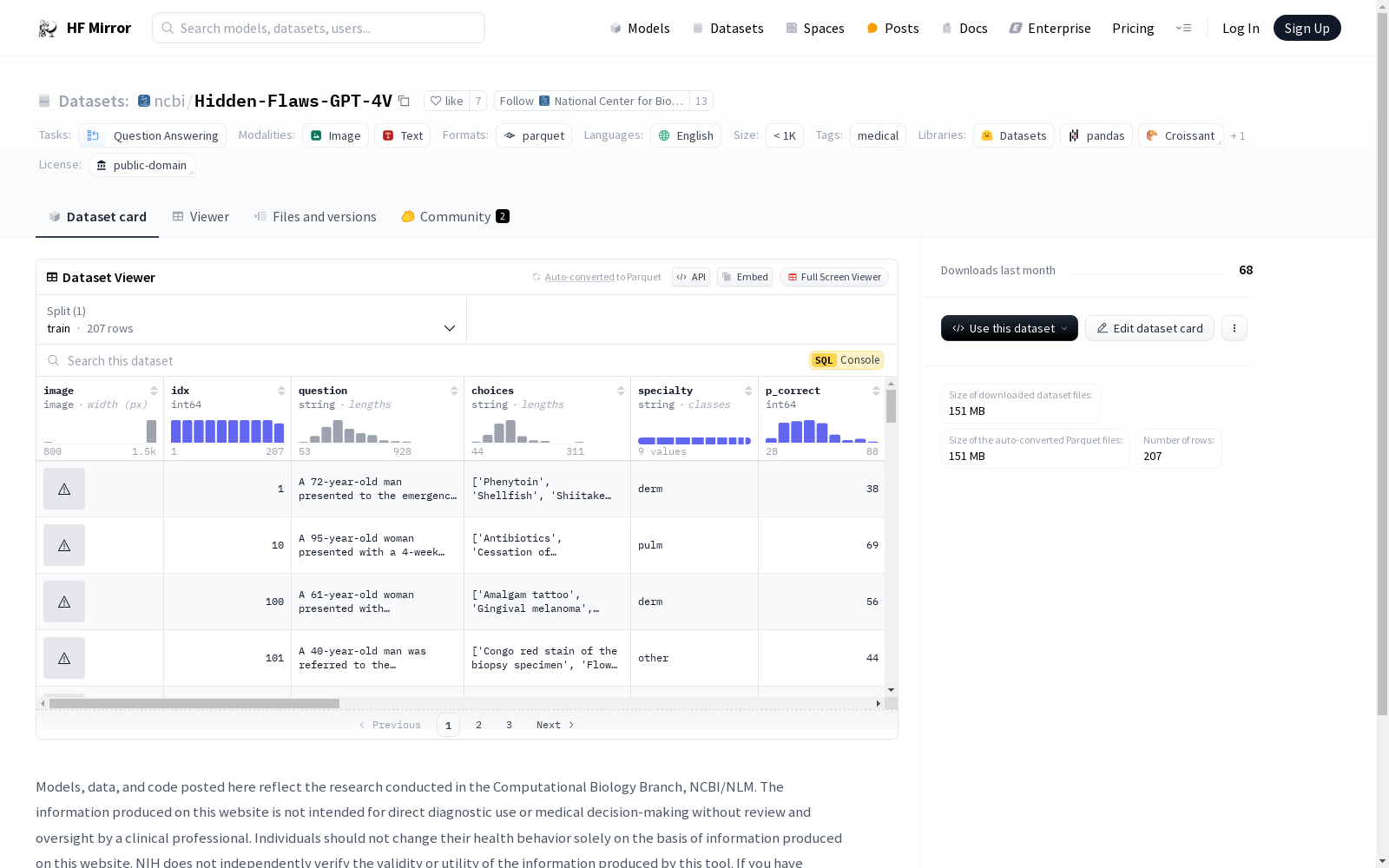The height and width of the screenshot is (868, 1389).
Task: Sort the question column
Action: pos(454,391)
